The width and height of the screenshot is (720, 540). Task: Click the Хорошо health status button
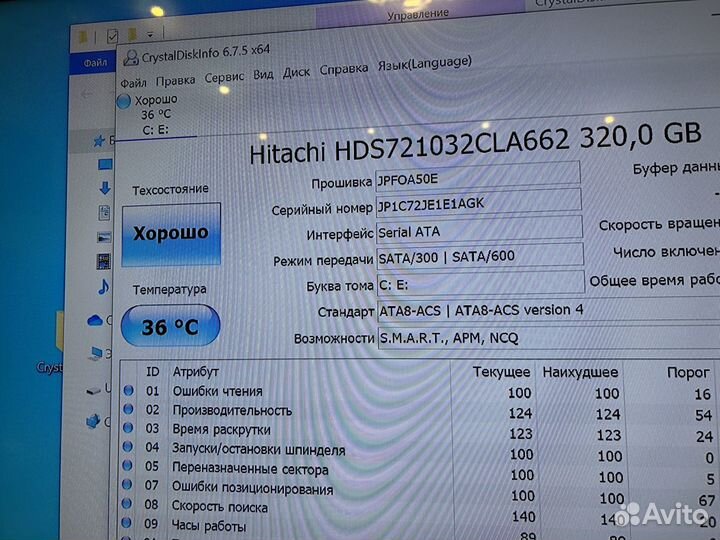coord(171,234)
